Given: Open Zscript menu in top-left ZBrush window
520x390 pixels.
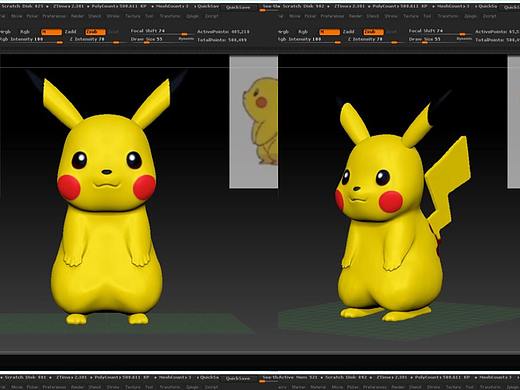Looking at the screenshot, I should pyautogui.click(x=211, y=16).
